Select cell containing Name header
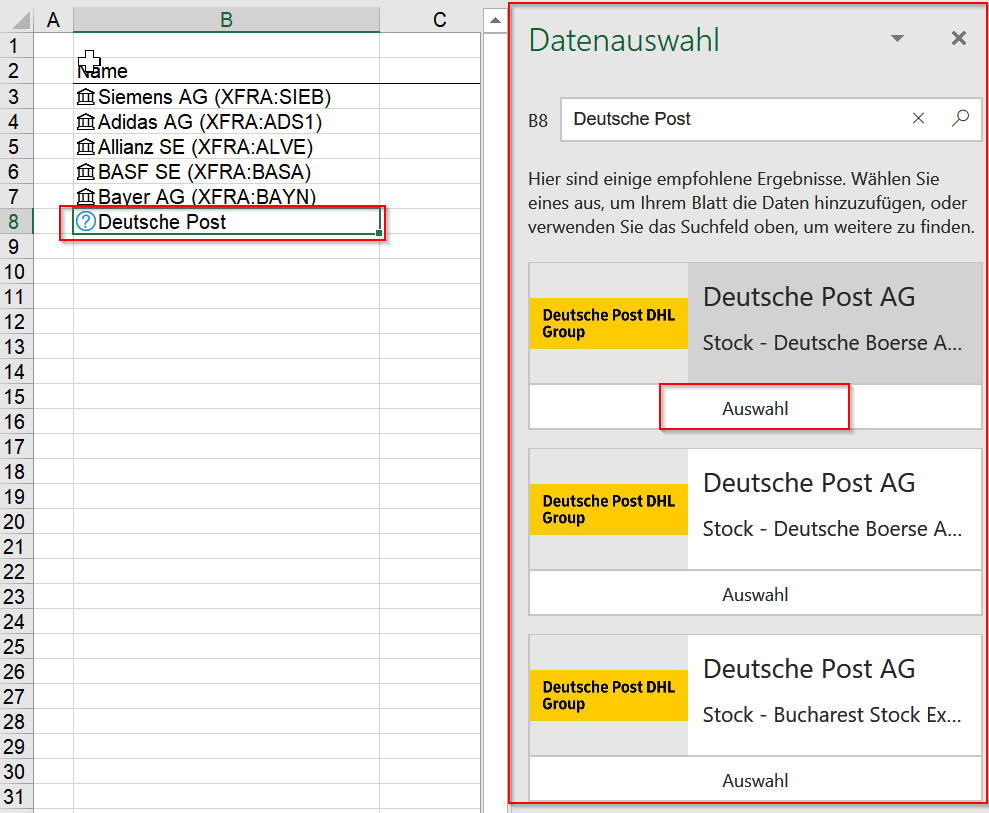 pyautogui.click(x=226, y=71)
